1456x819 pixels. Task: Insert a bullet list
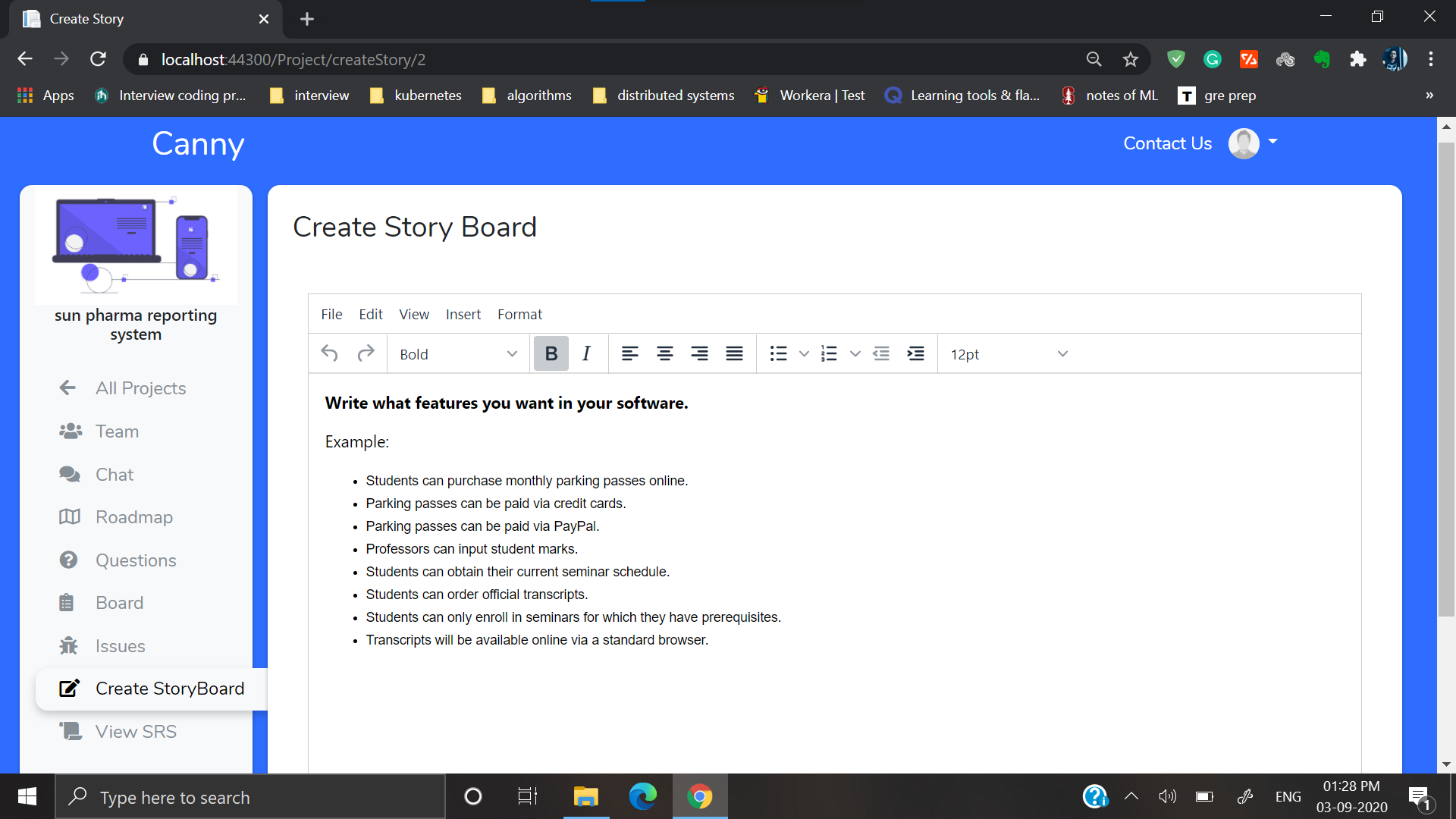tap(778, 353)
